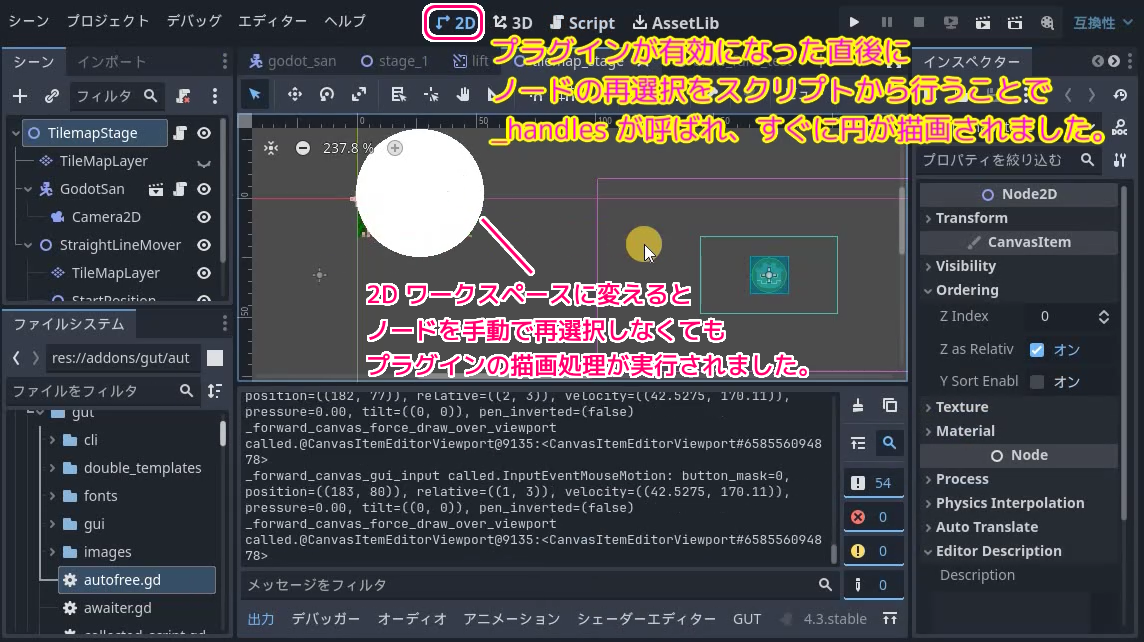This screenshot has height=642, width=1144.
Task: Toggle error messages filter in output
Action: click(873, 517)
